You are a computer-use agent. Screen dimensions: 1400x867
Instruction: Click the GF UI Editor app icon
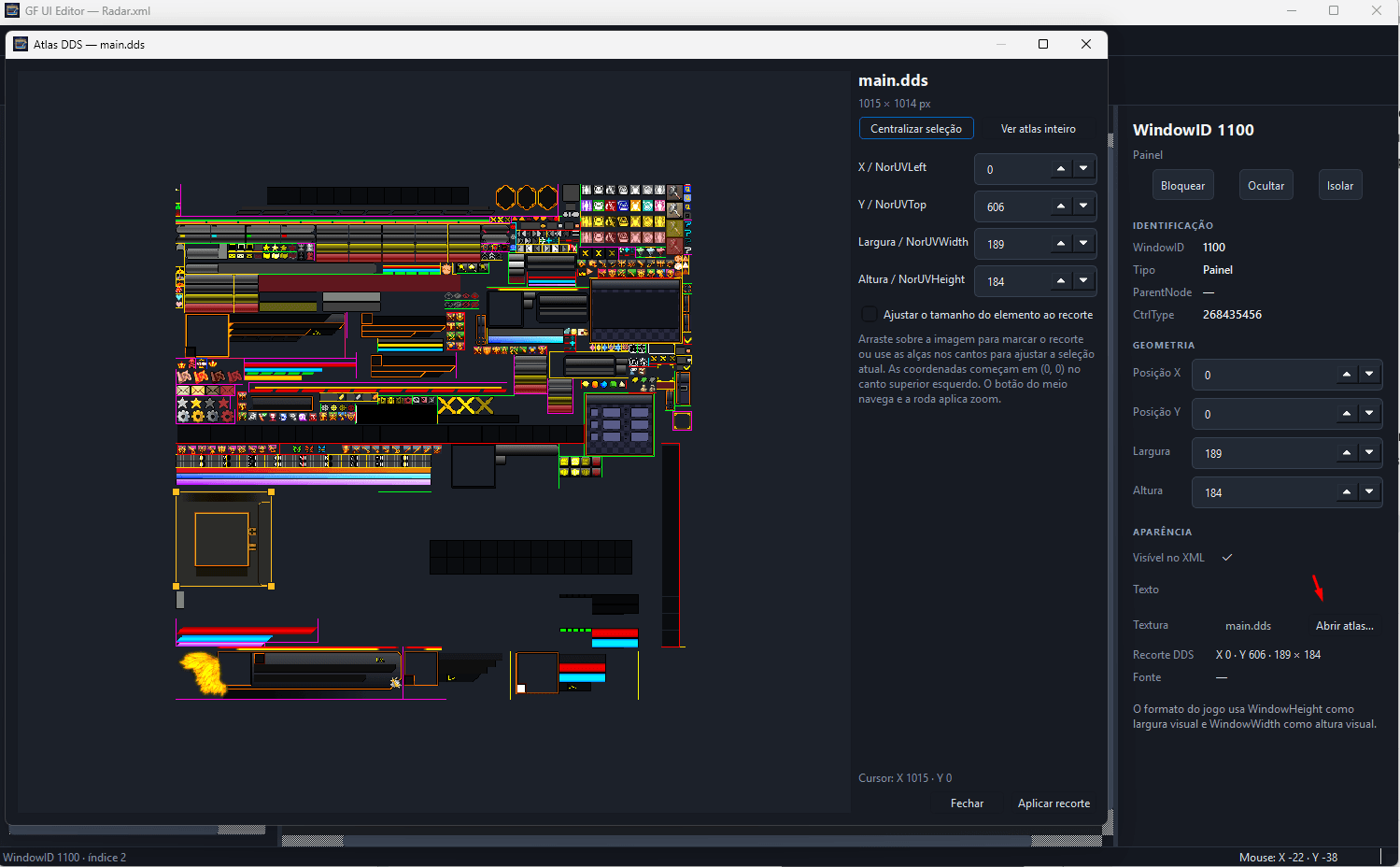[12, 11]
